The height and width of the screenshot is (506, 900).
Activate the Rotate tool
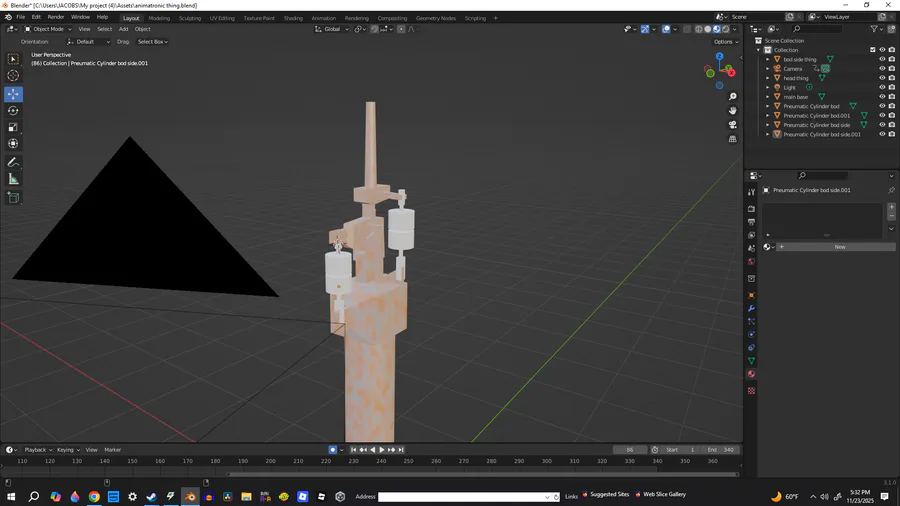tap(13, 111)
